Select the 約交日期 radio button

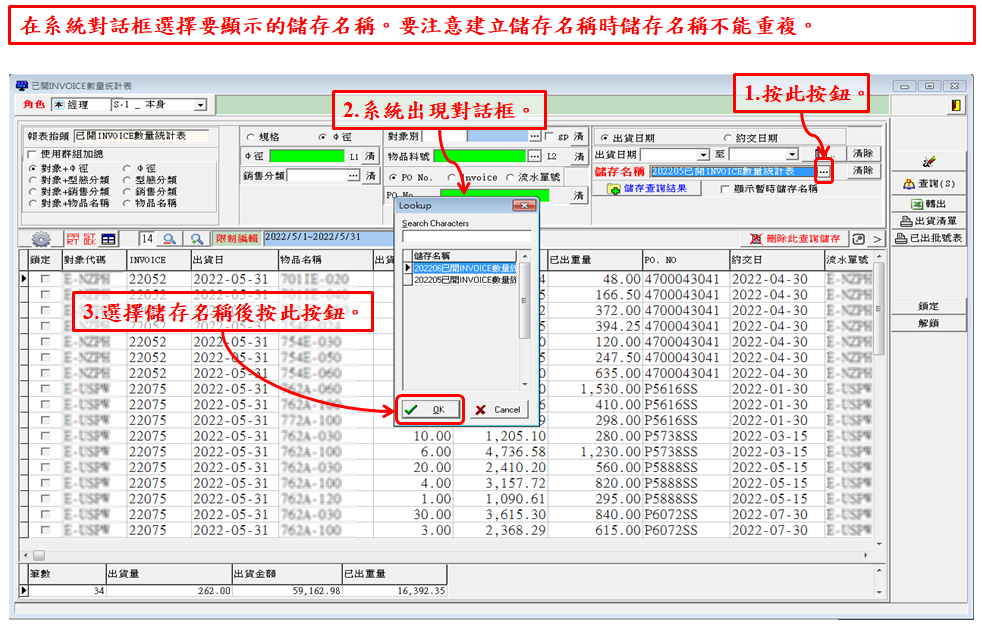point(727,138)
